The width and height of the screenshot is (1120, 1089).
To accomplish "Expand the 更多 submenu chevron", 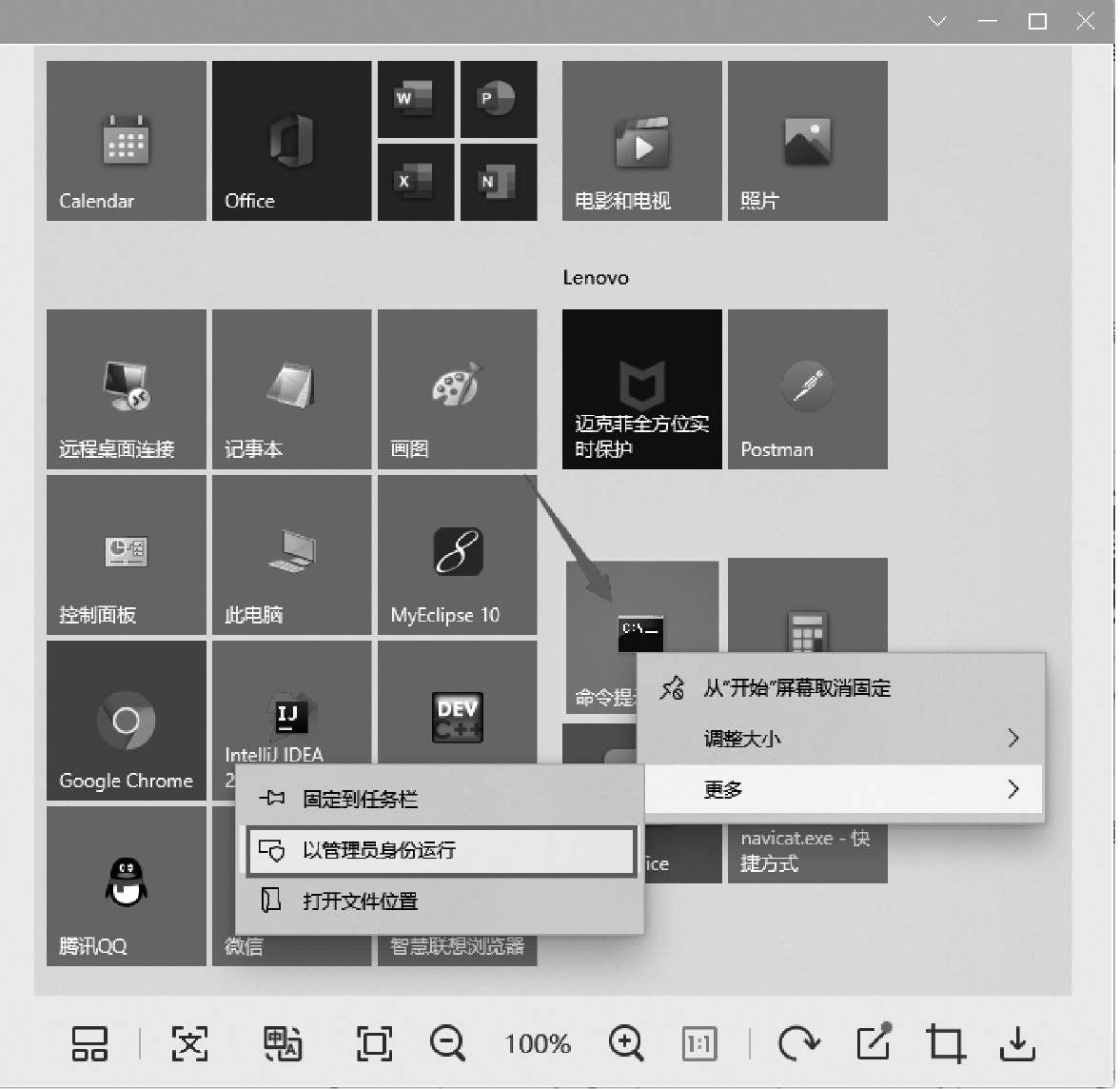I will tap(1012, 789).
